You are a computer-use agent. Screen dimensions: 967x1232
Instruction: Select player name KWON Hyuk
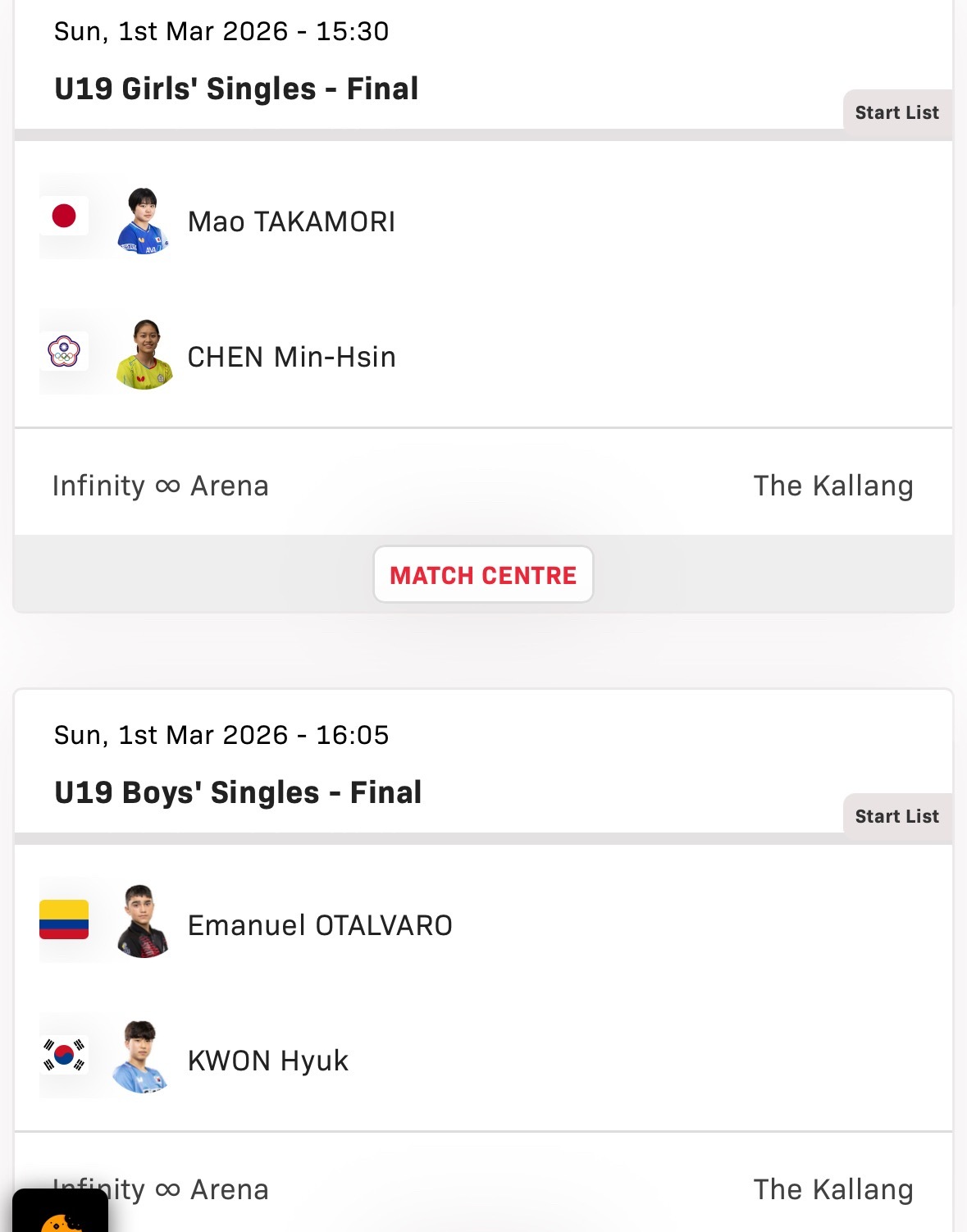pyautogui.click(x=268, y=1061)
